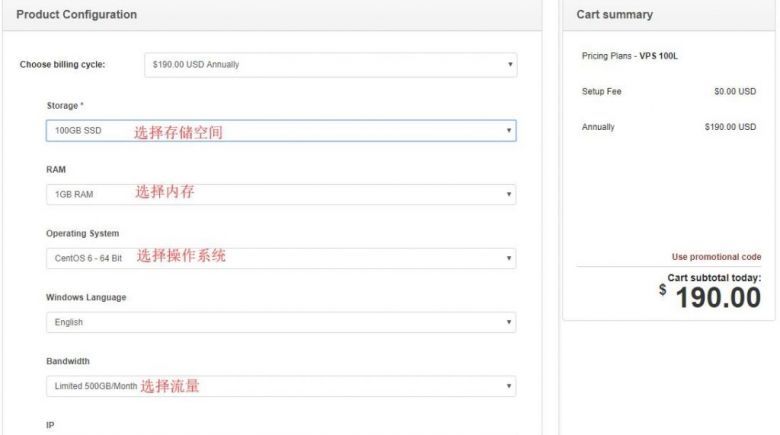
Task: Click the RAM field label
Action: [56, 170]
